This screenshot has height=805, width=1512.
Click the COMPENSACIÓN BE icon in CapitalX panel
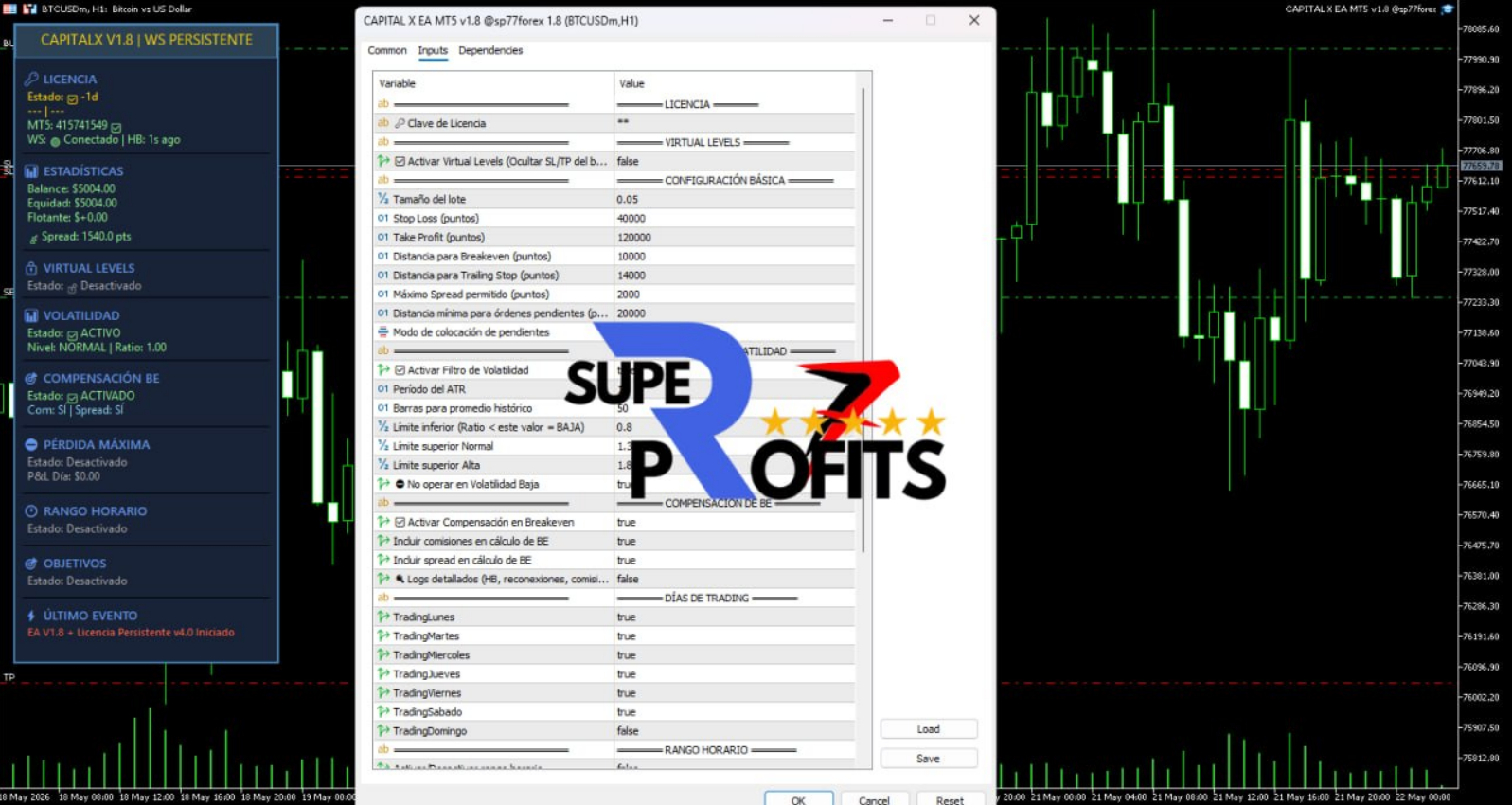coord(31,378)
